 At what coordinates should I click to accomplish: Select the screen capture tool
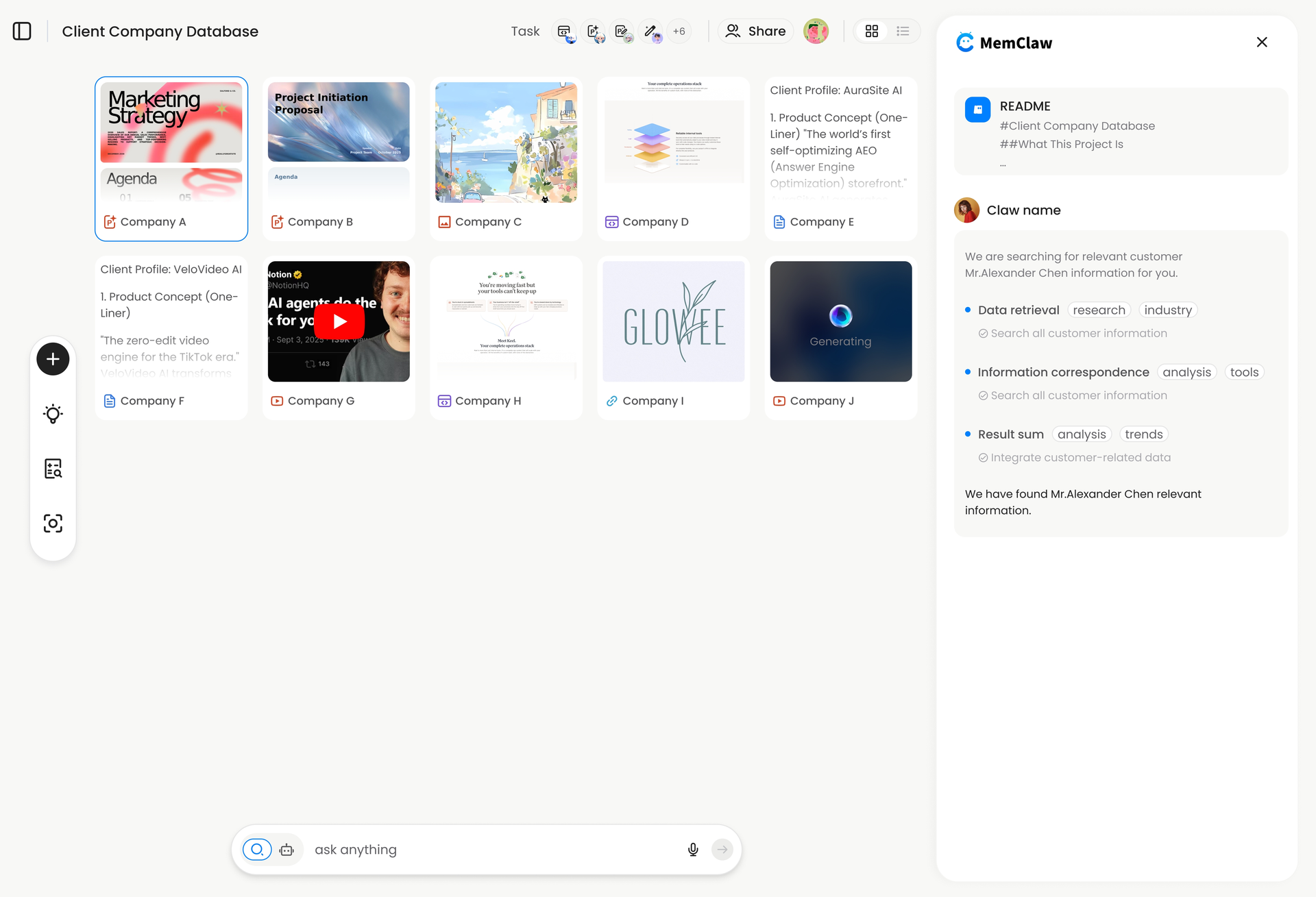point(53,523)
